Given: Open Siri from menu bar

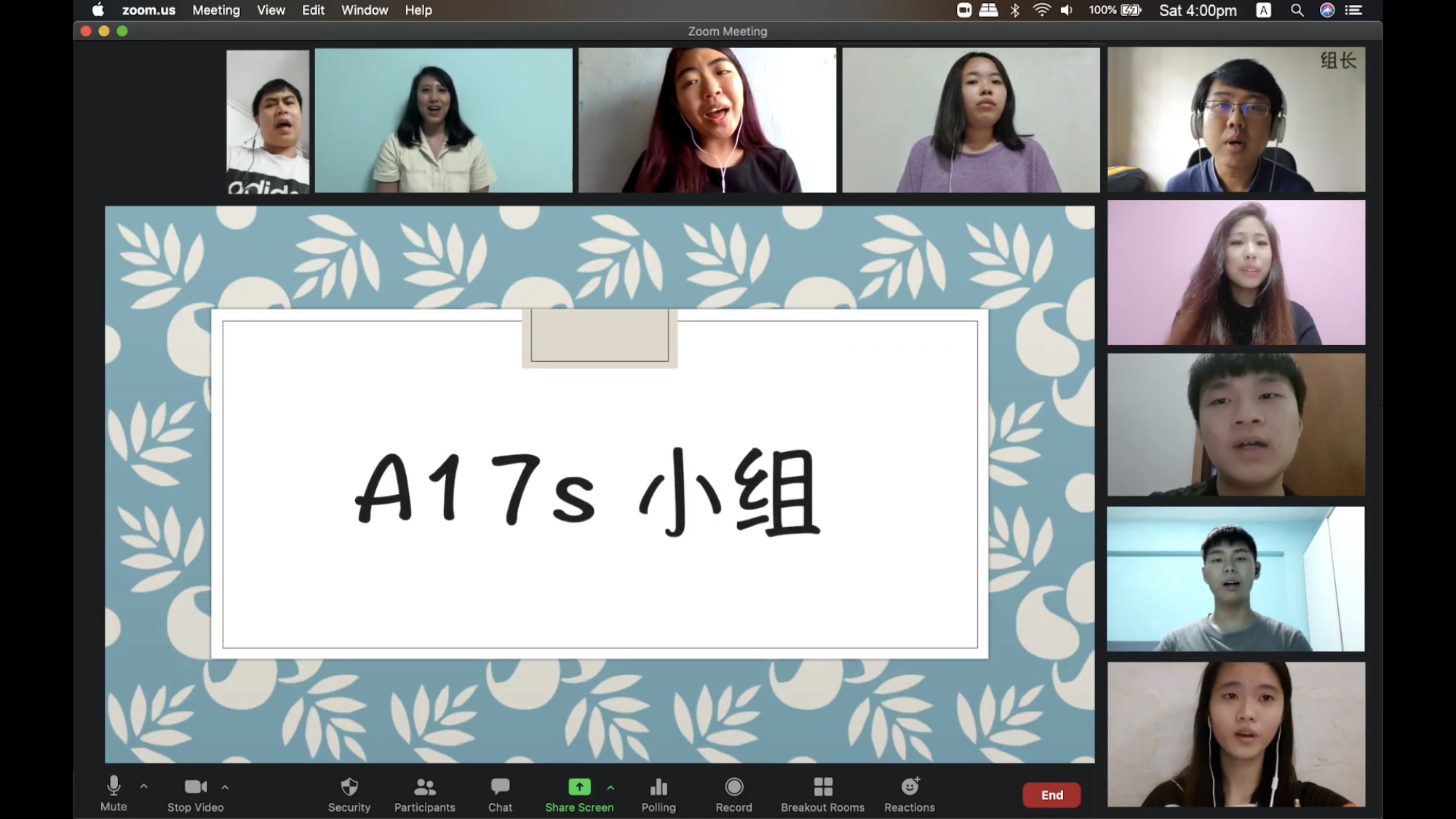Looking at the screenshot, I should [1327, 10].
